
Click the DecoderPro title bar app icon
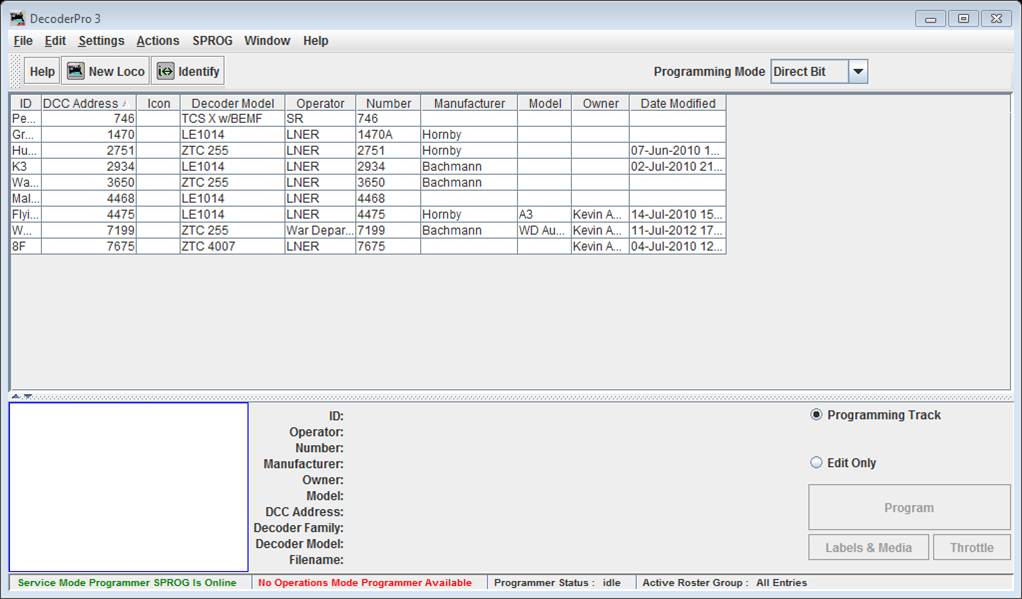[17, 18]
